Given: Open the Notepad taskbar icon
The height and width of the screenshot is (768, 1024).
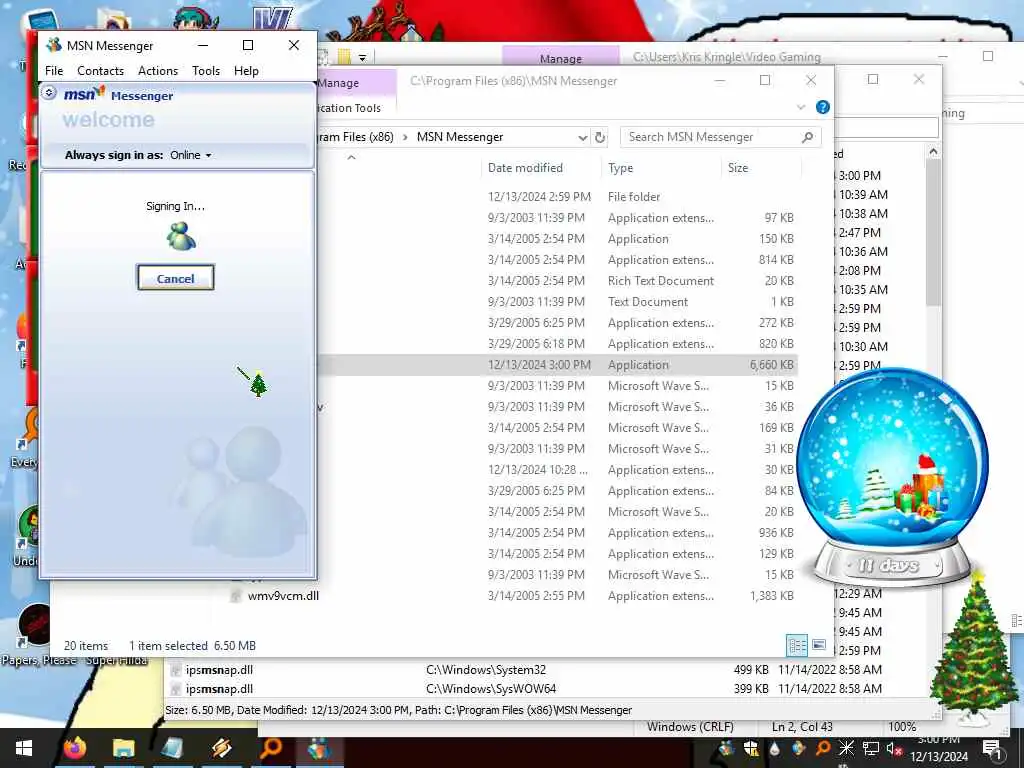Looking at the screenshot, I should click(172, 748).
